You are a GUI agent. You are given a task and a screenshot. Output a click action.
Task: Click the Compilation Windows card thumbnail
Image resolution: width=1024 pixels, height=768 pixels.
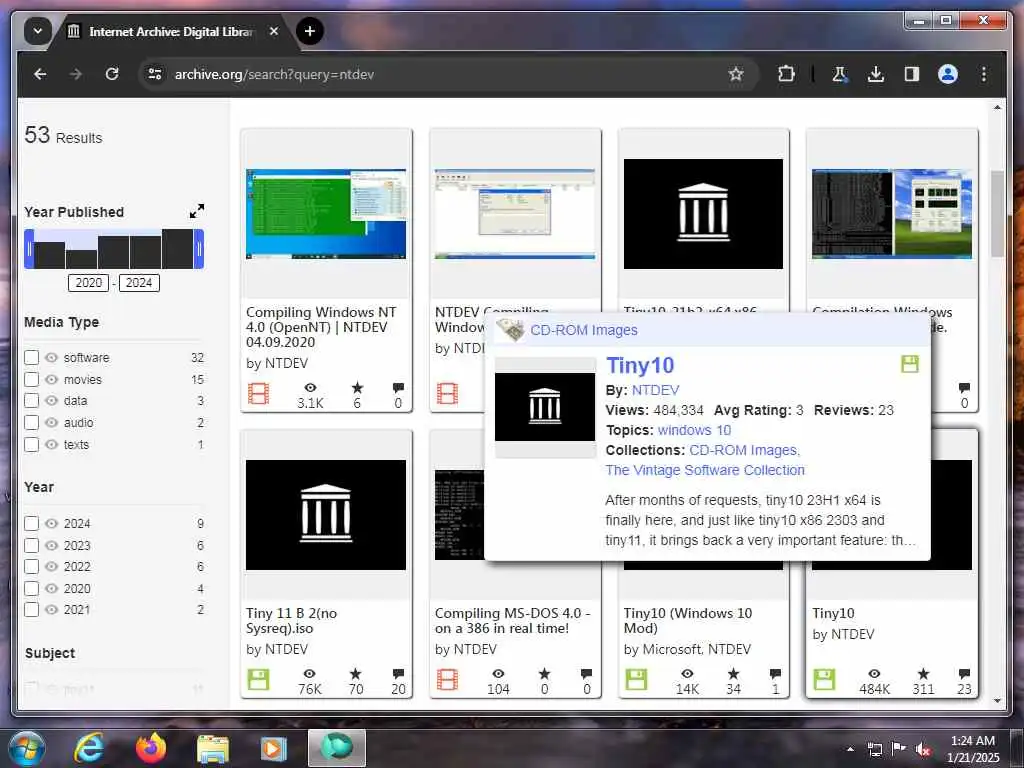(x=891, y=214)
